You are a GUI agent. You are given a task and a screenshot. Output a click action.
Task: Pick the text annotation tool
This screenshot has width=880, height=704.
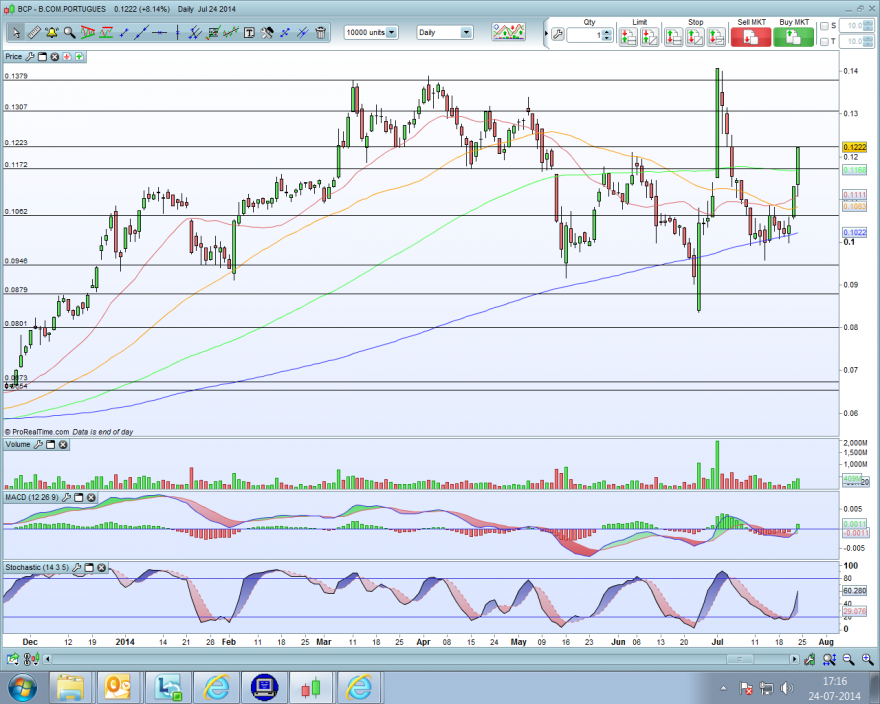tap(249, 33)
